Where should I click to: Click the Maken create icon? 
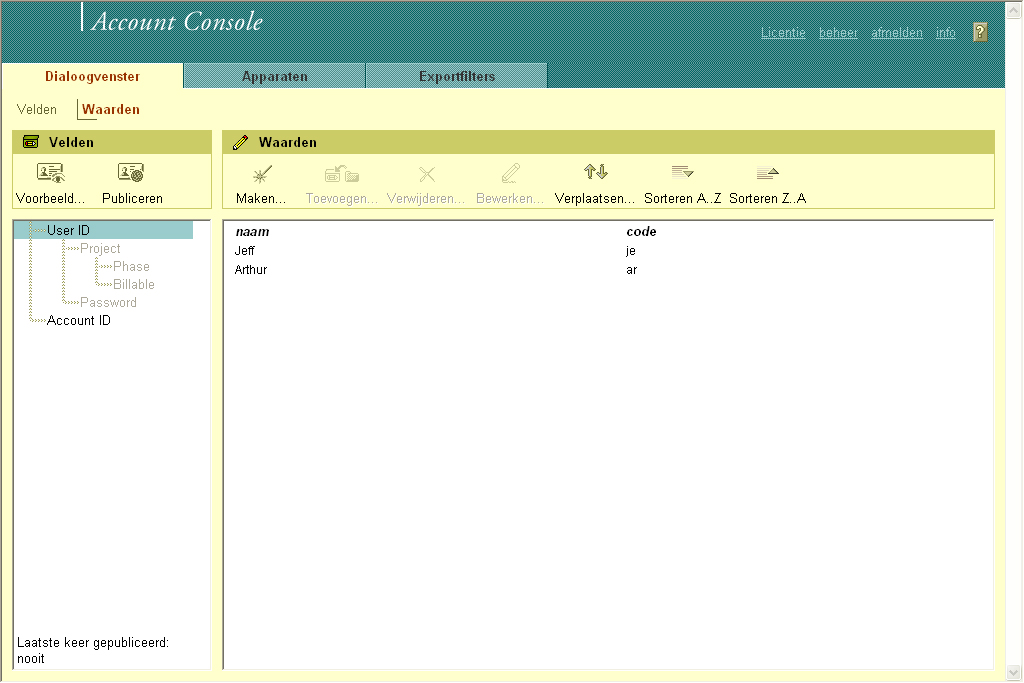coord(262,175)
